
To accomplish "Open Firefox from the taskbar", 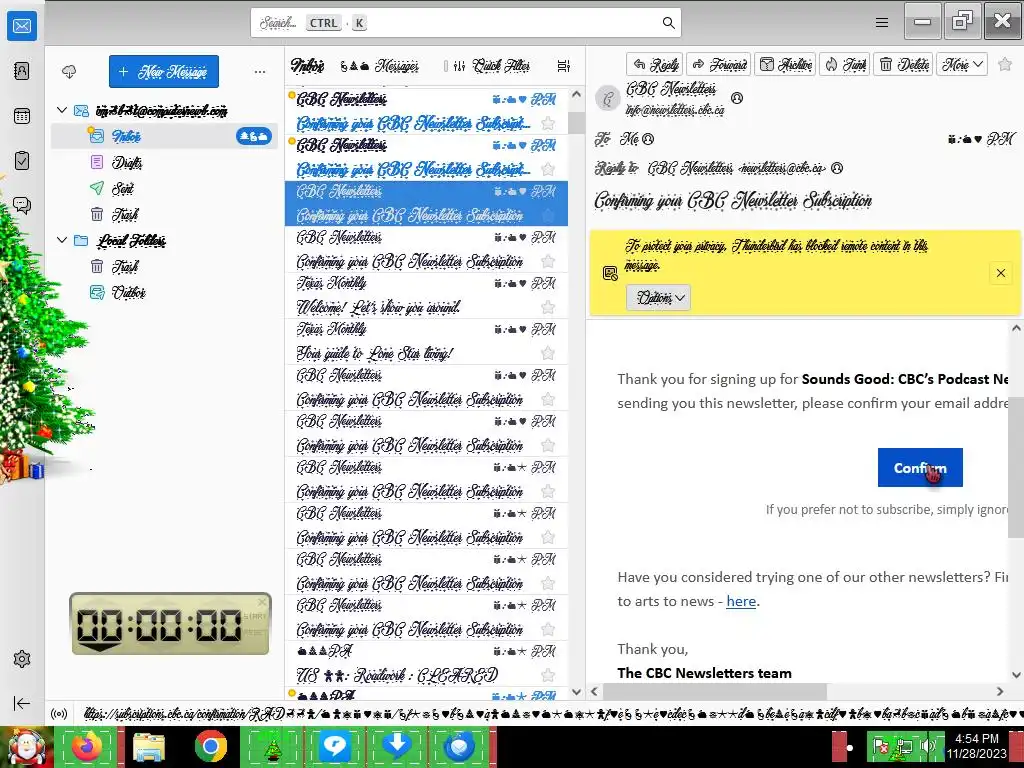I will point(87,746).
